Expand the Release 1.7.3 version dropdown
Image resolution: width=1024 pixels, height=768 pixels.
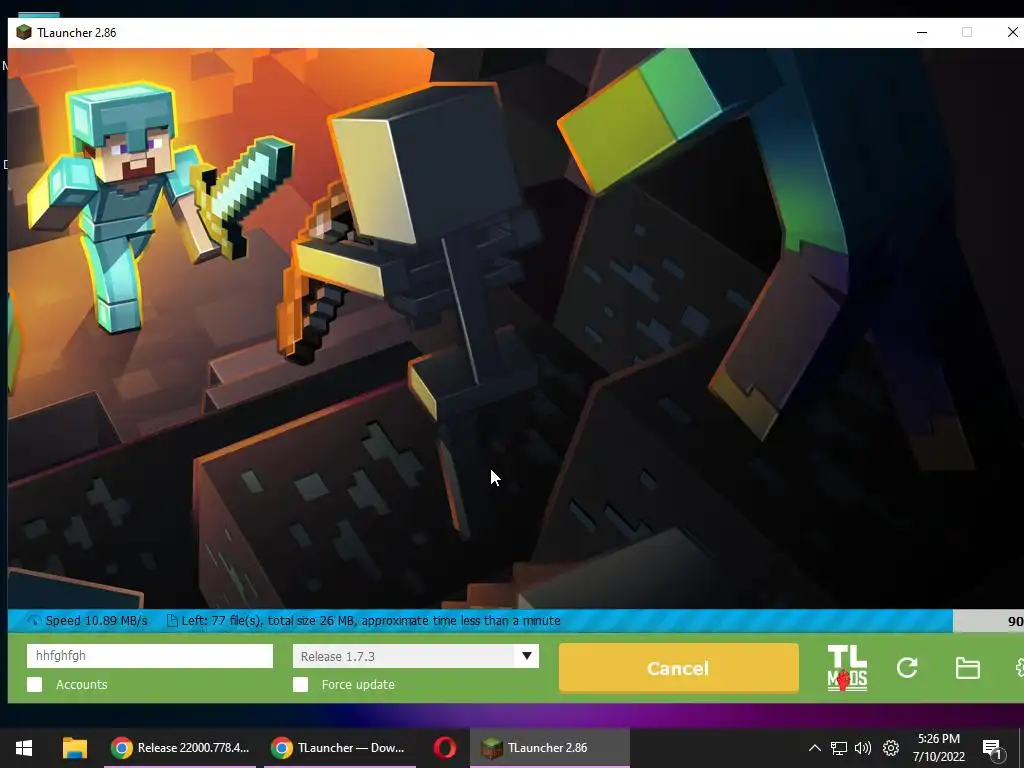[416, 656]
